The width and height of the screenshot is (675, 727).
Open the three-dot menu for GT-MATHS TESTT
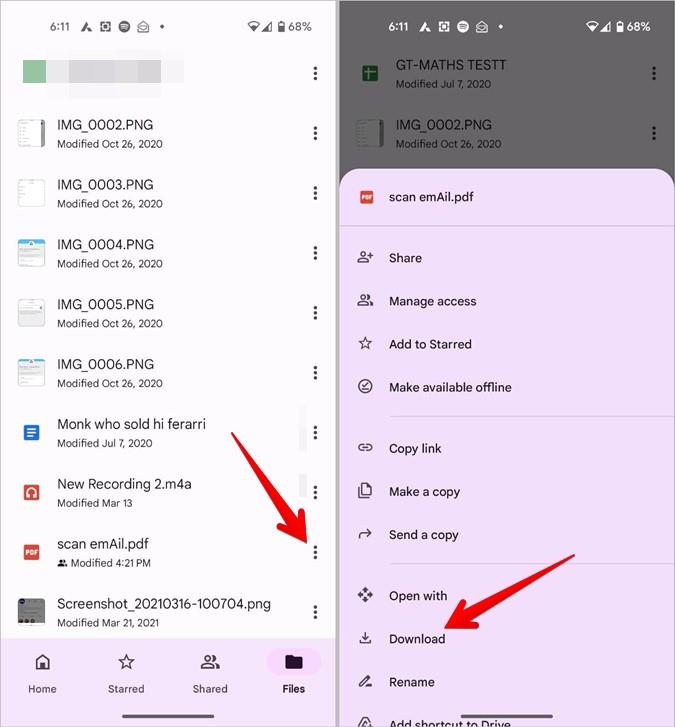[x=654, y=73]
